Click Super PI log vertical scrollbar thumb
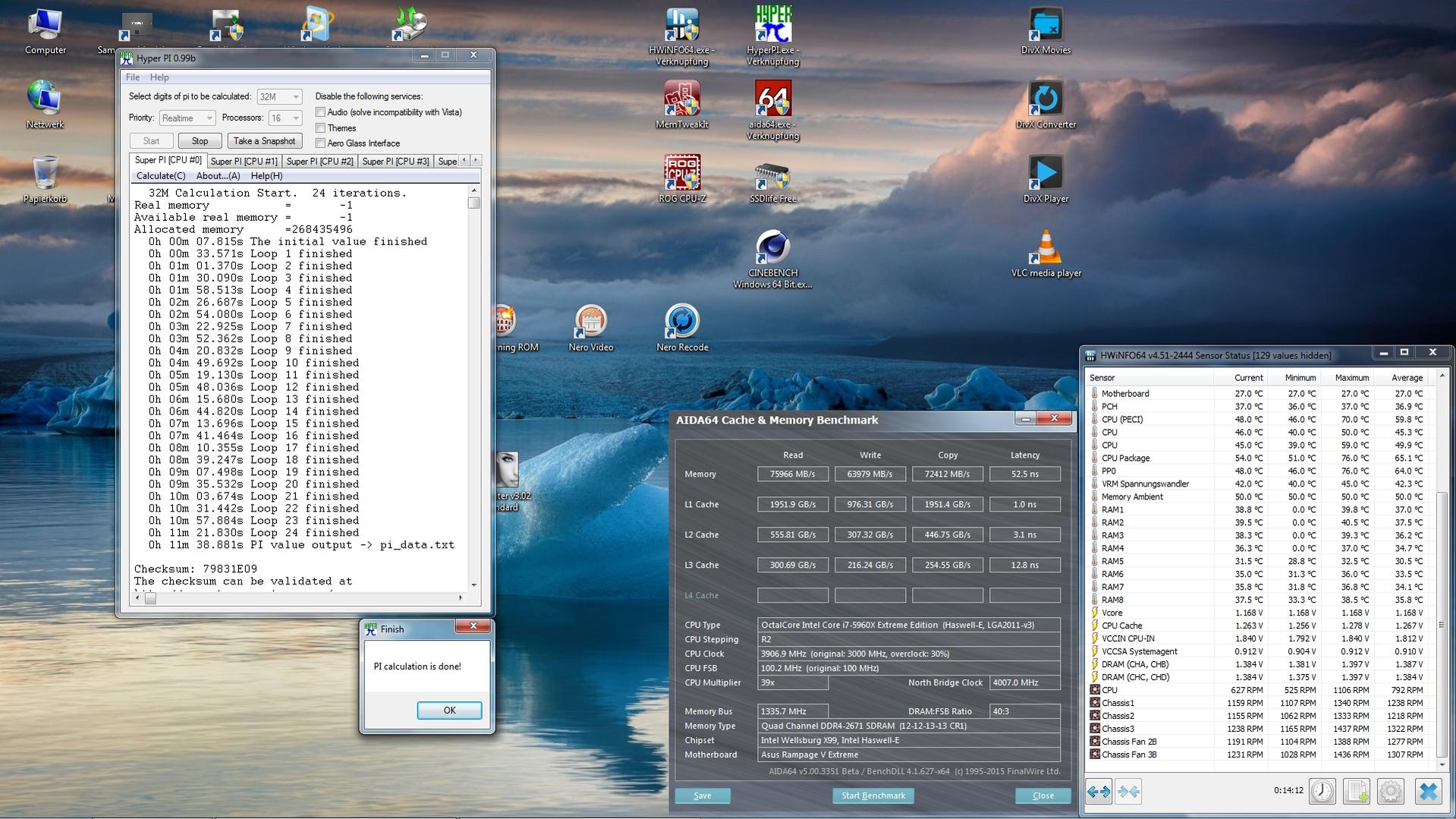 pos(474,203)
